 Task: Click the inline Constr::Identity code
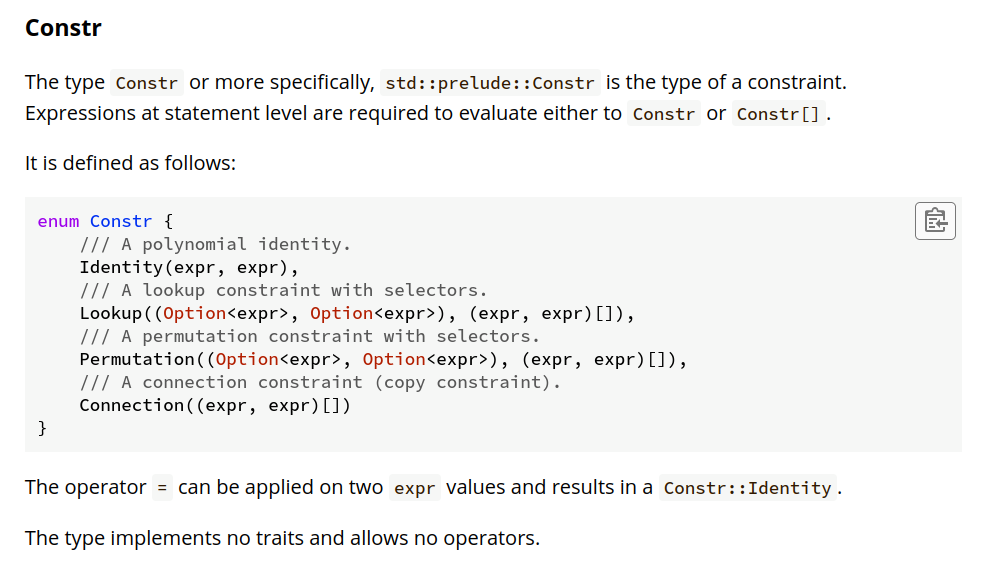(747, 488)
